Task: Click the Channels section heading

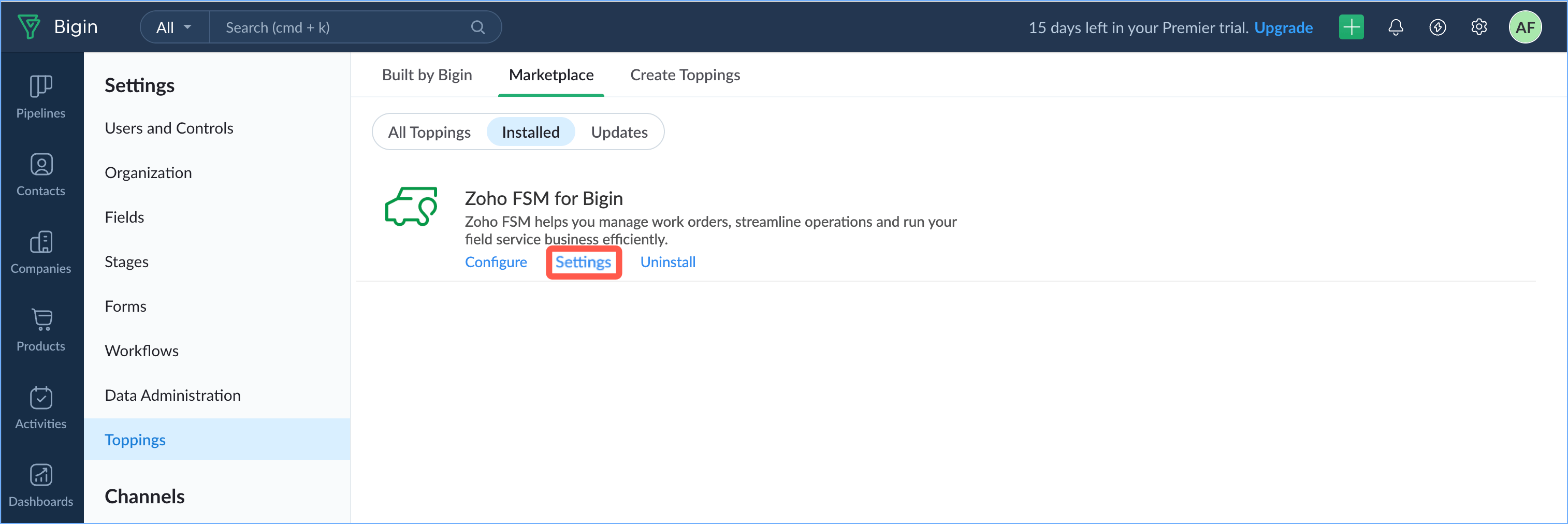Action: (x=144, y=497)
